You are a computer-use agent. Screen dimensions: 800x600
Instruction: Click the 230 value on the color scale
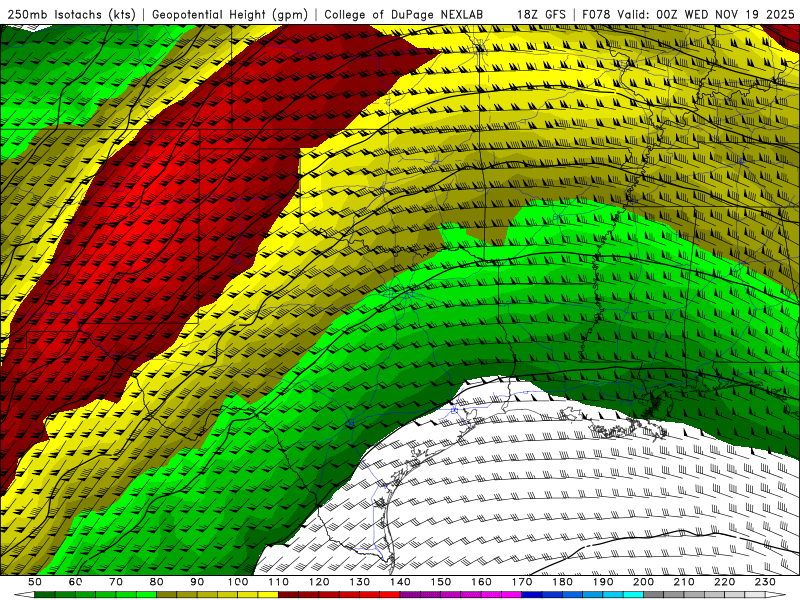pos(765,582)
